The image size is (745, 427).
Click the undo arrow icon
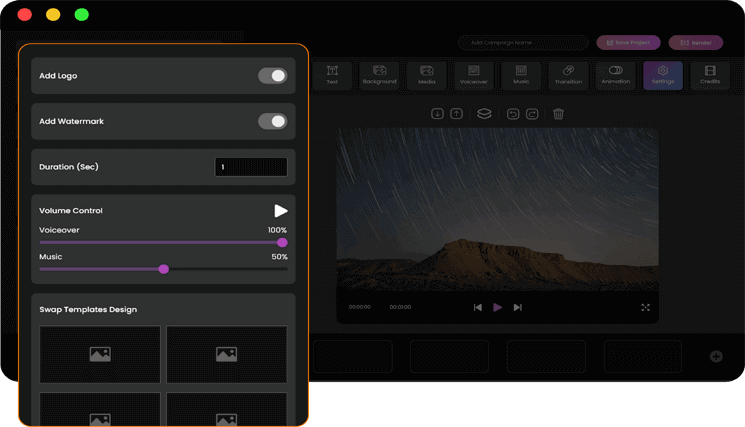coord(513,114)
